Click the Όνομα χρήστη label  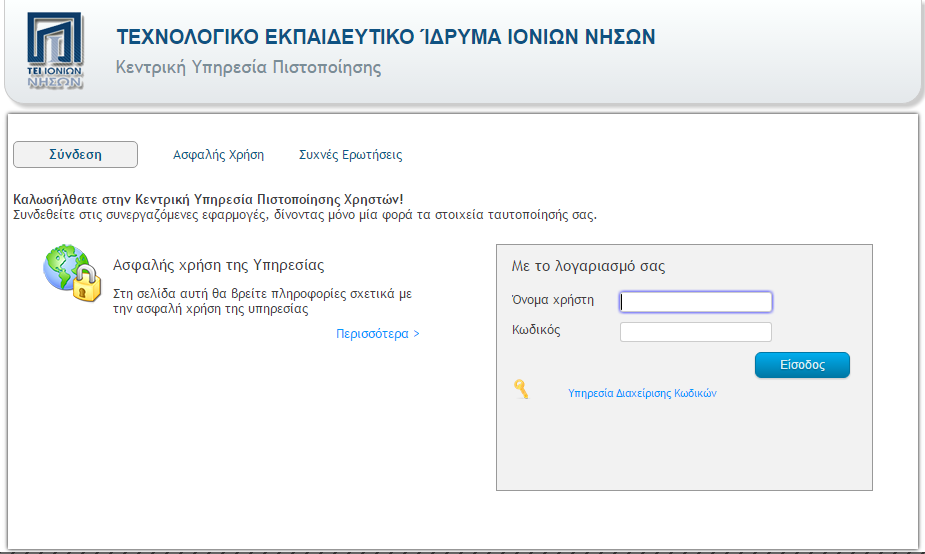coord(553,300)
